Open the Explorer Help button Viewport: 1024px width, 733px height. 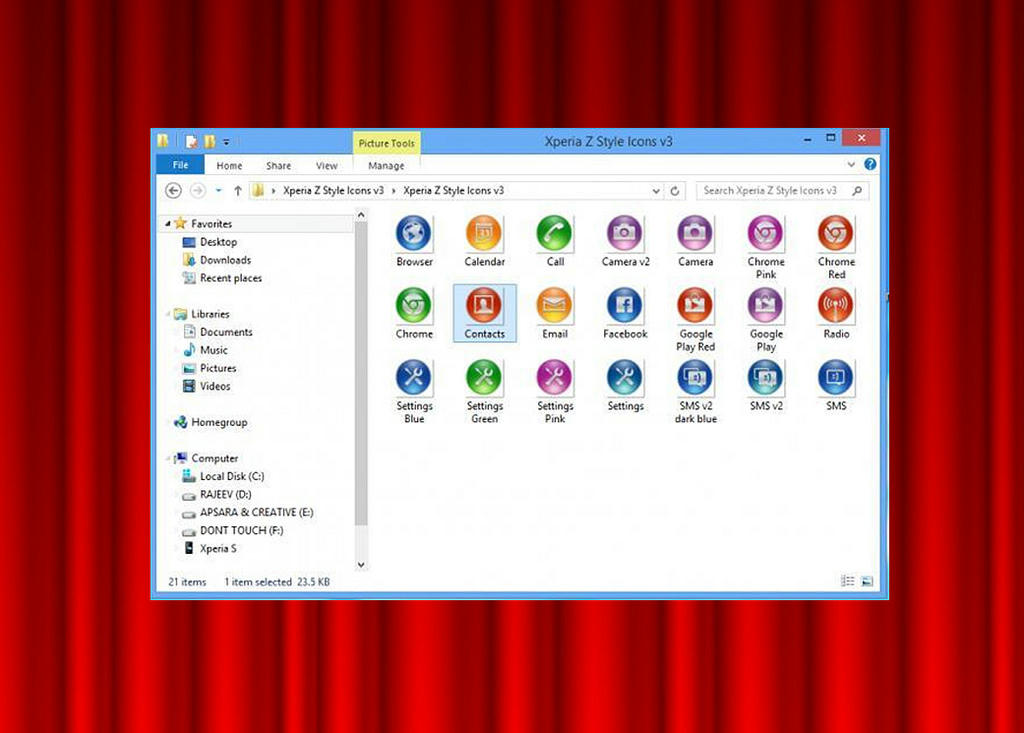[x=870, y=165]
